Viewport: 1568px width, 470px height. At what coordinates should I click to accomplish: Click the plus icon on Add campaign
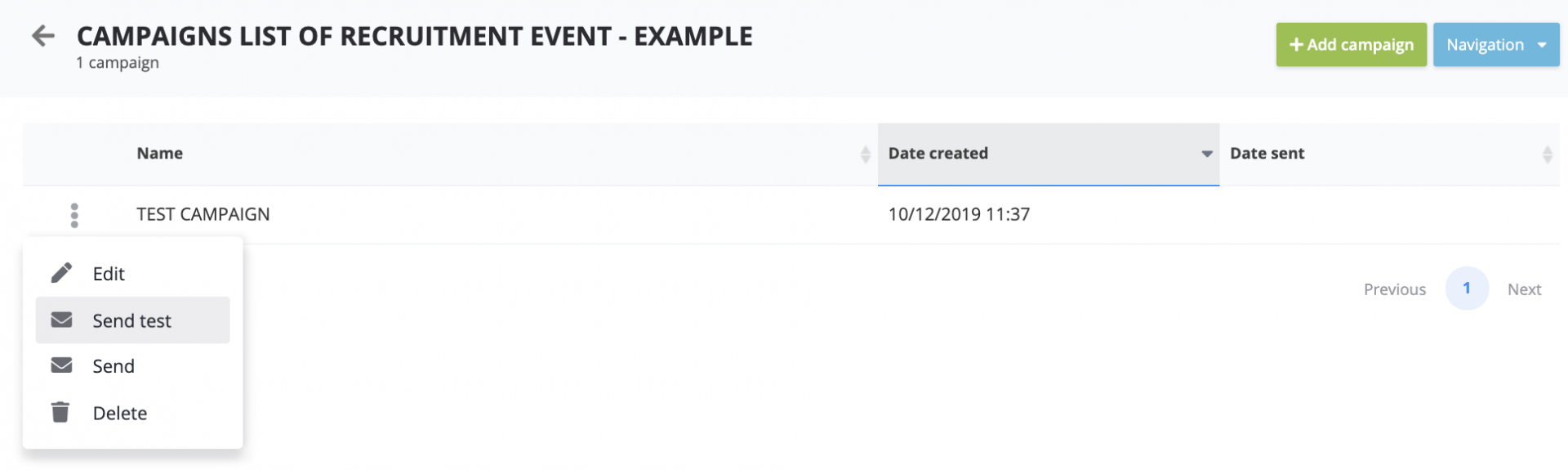1296,45
